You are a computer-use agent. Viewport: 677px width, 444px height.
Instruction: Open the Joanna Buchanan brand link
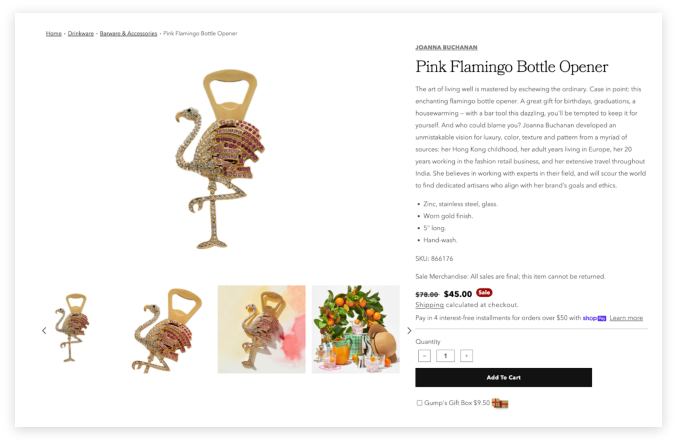point(446,47)
